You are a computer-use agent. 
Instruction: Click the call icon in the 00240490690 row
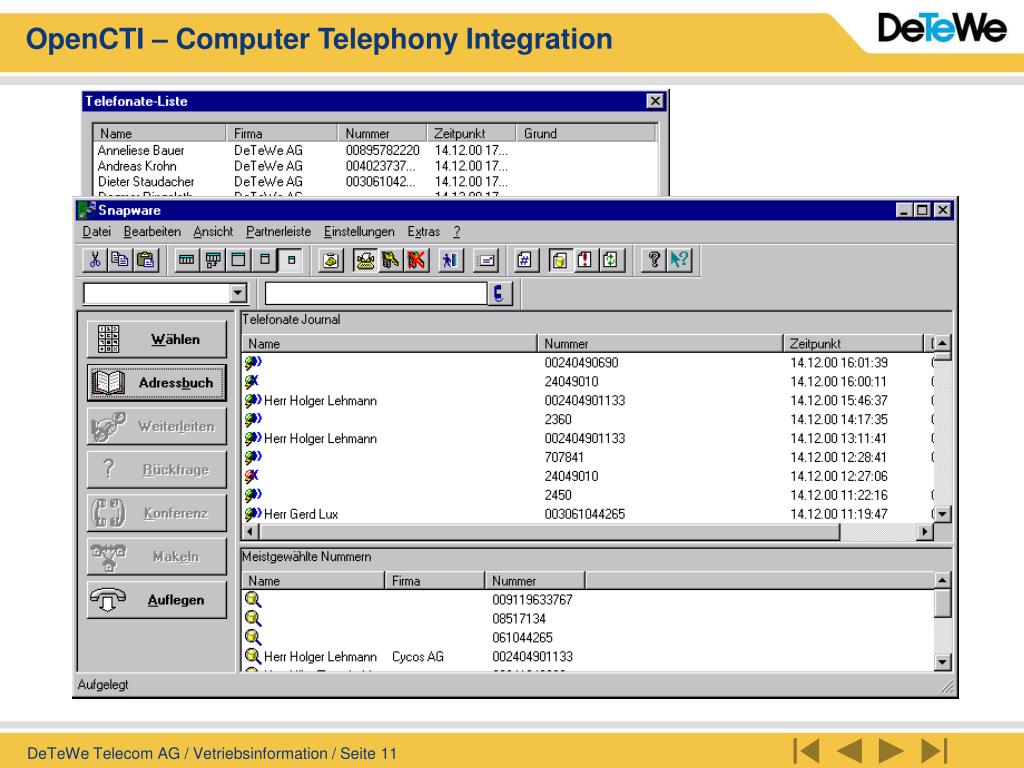tap(253, 362)
